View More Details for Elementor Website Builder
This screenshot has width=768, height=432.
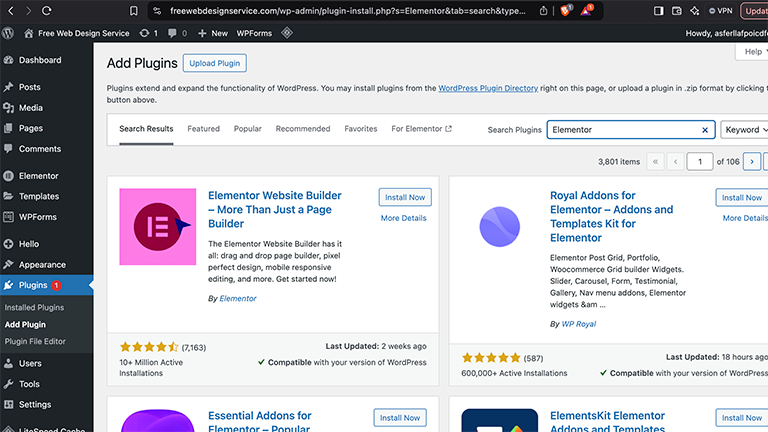click(404, 218)
